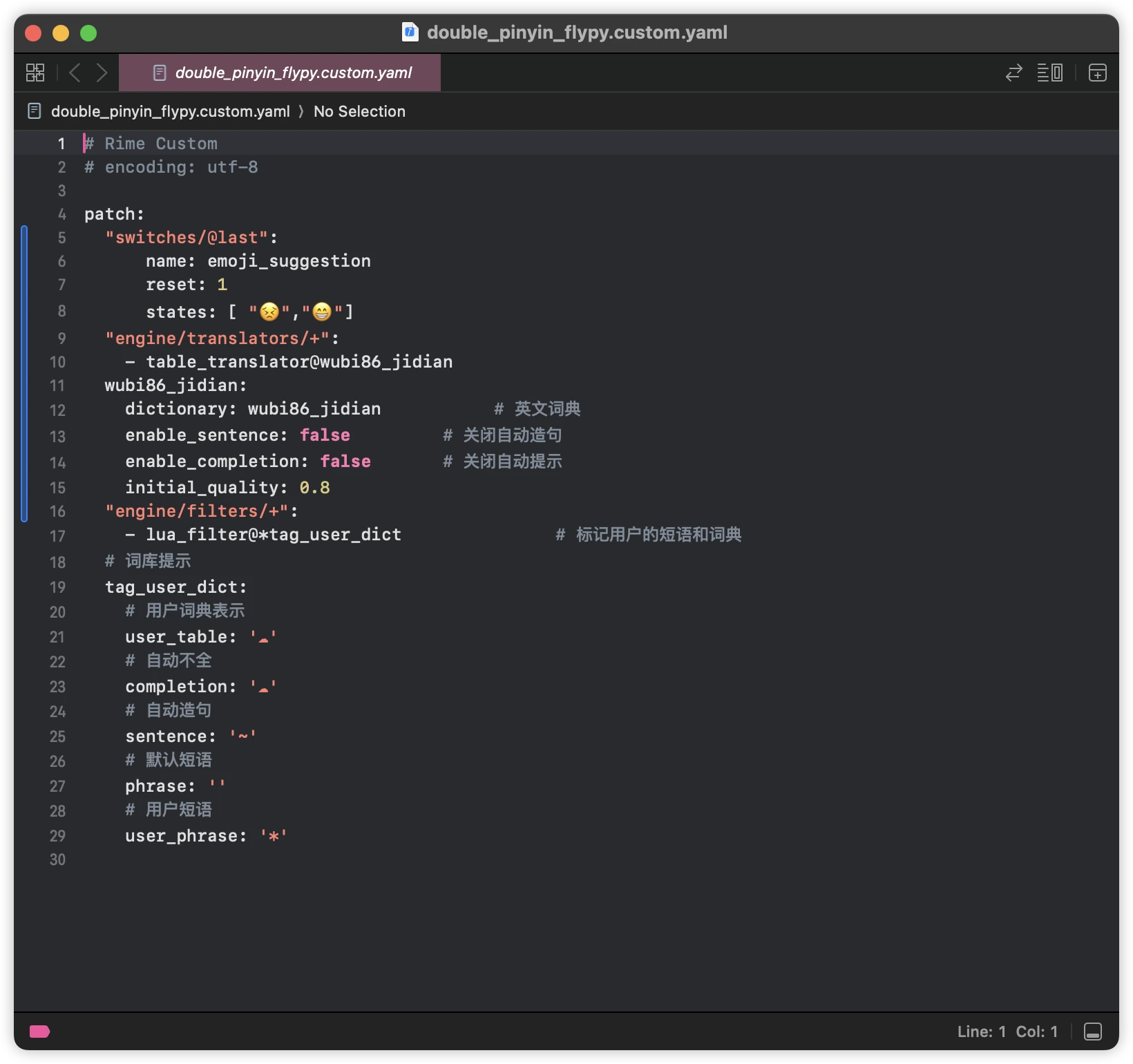Click the false value of enable_completion
The height and width of the screenshot is (1064, 1133).
(345, 462)
